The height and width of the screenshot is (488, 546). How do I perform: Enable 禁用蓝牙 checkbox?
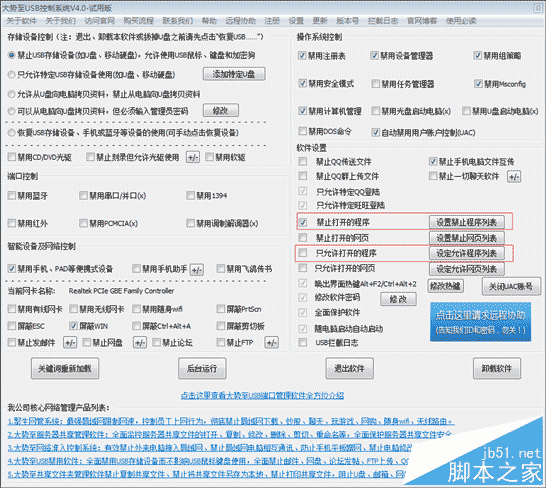(x=12, y=195)
